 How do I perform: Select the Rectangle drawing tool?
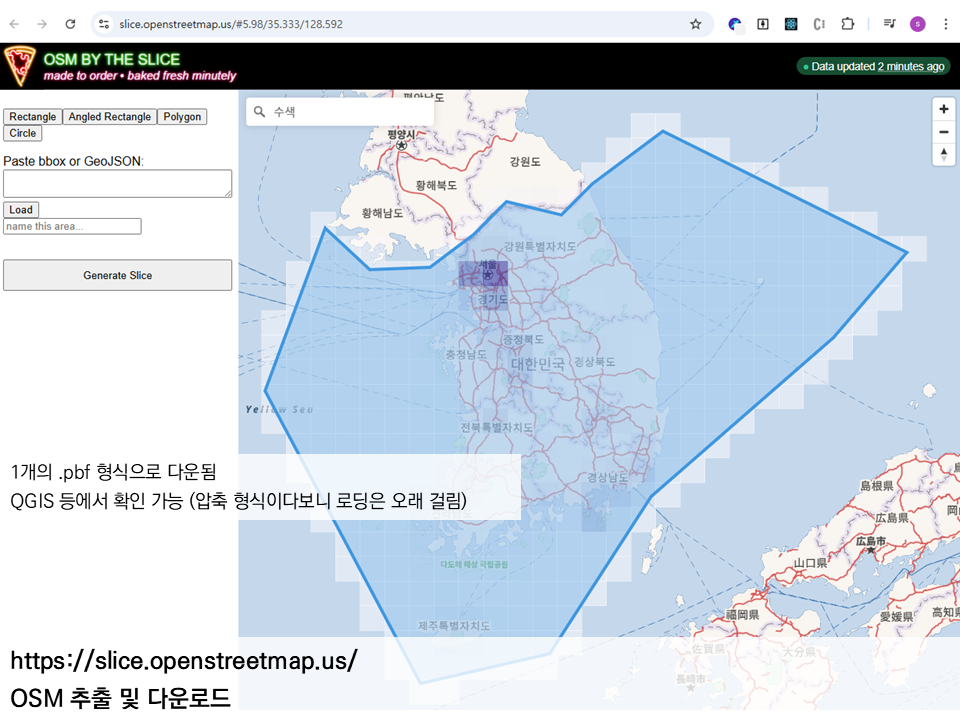(32, 116)
